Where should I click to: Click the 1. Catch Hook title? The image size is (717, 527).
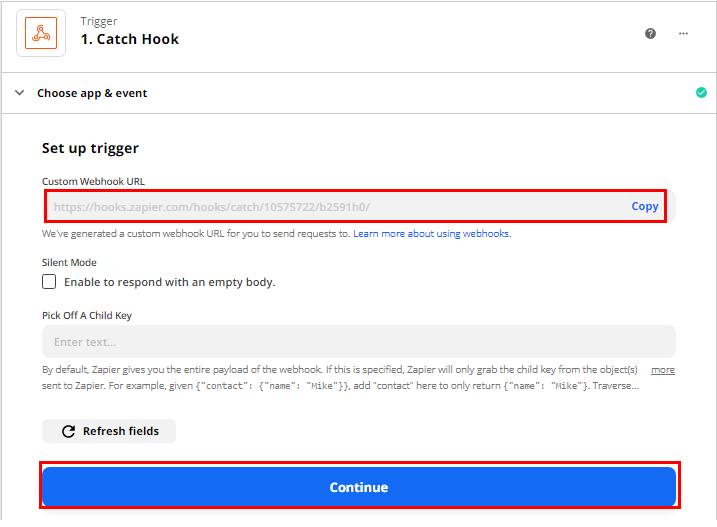[x=129, y=39]
